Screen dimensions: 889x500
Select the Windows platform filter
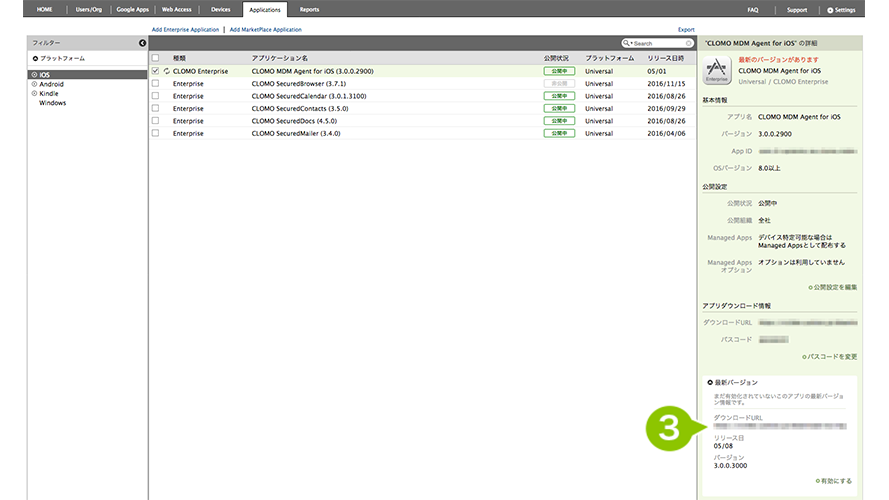coord(52,103)
